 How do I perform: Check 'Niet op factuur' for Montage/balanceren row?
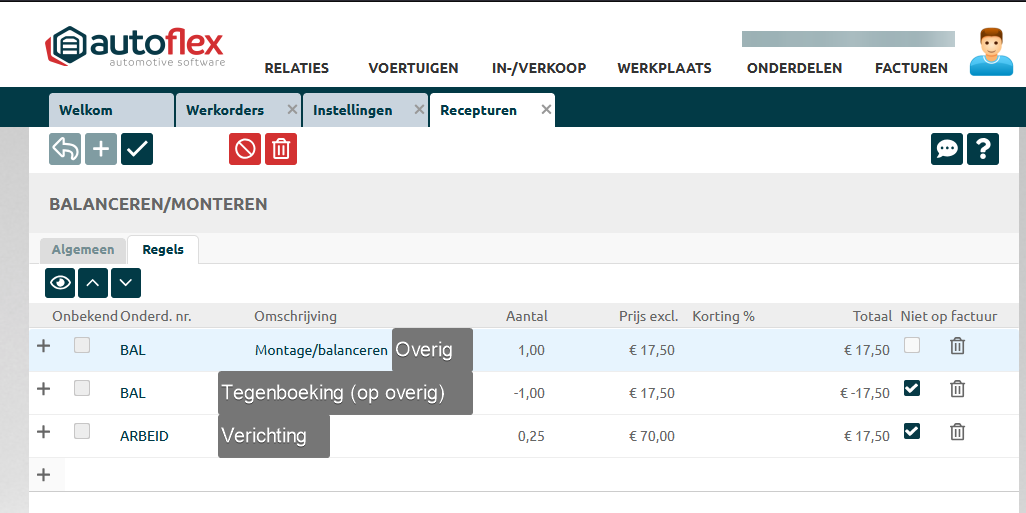[x=912, y=345]
